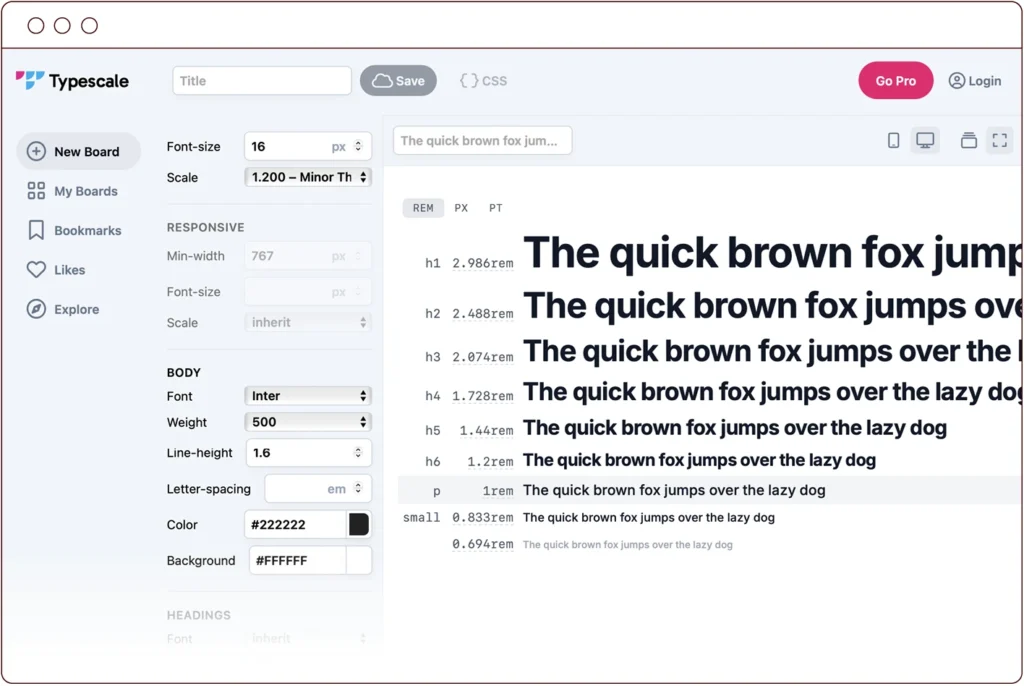Click the base Font-size 16 field
1024x686 pixels.
tap(308, 146)
